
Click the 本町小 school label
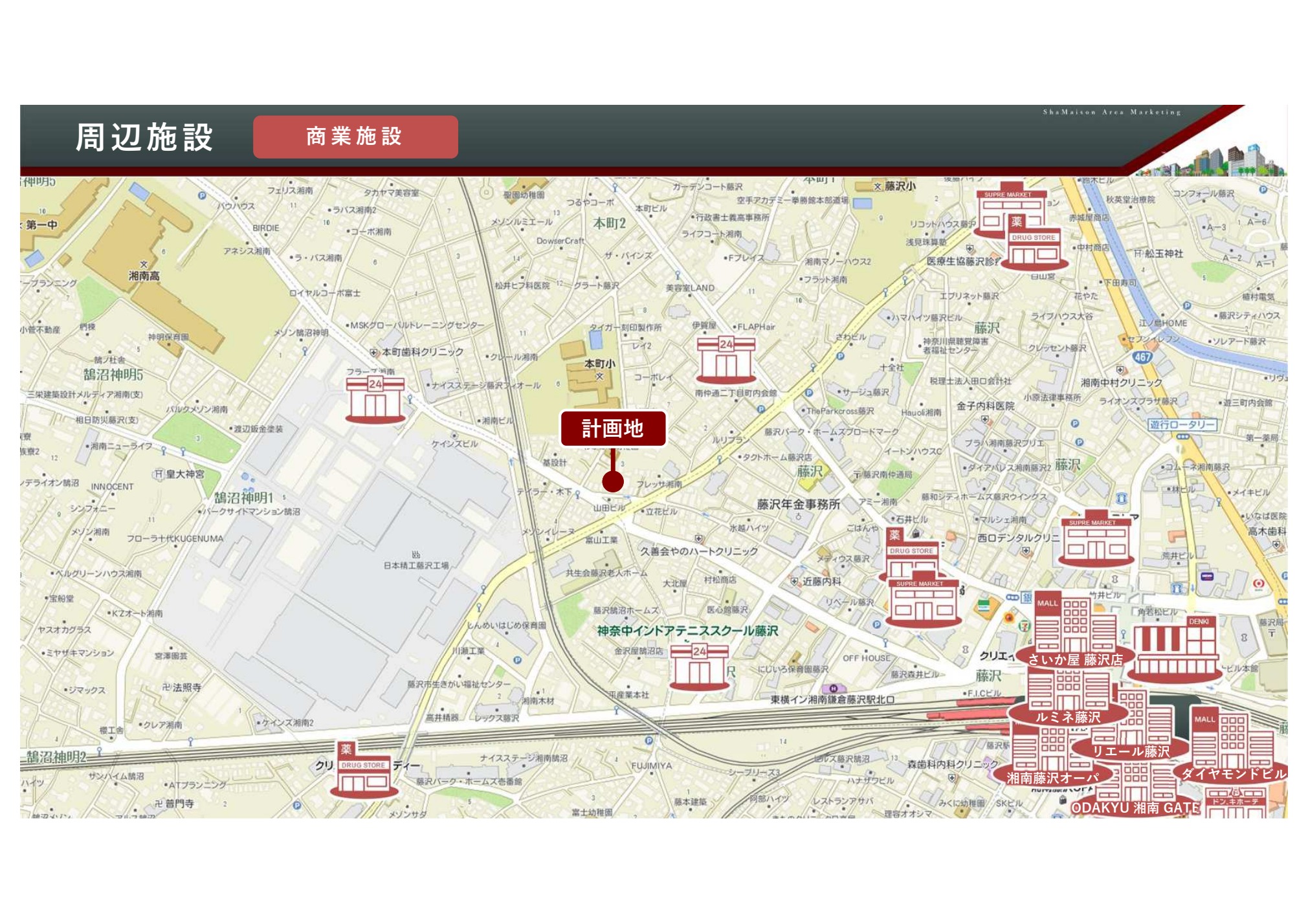pyautogui.click(x=599, y=364)
